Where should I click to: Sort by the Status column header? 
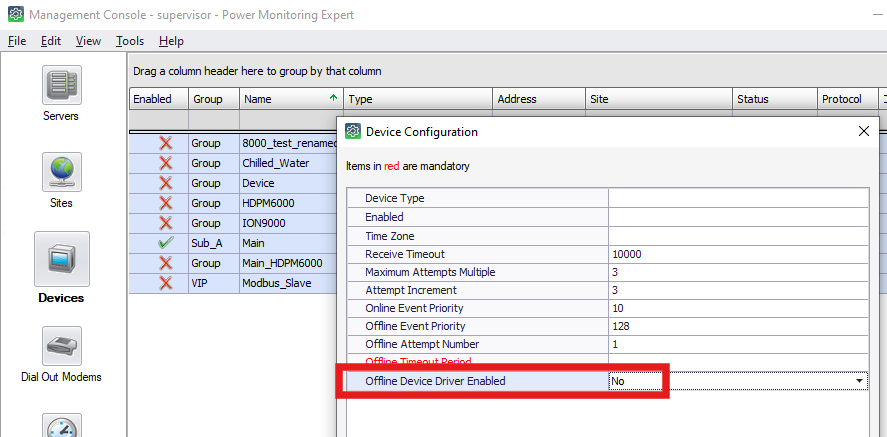775,99
